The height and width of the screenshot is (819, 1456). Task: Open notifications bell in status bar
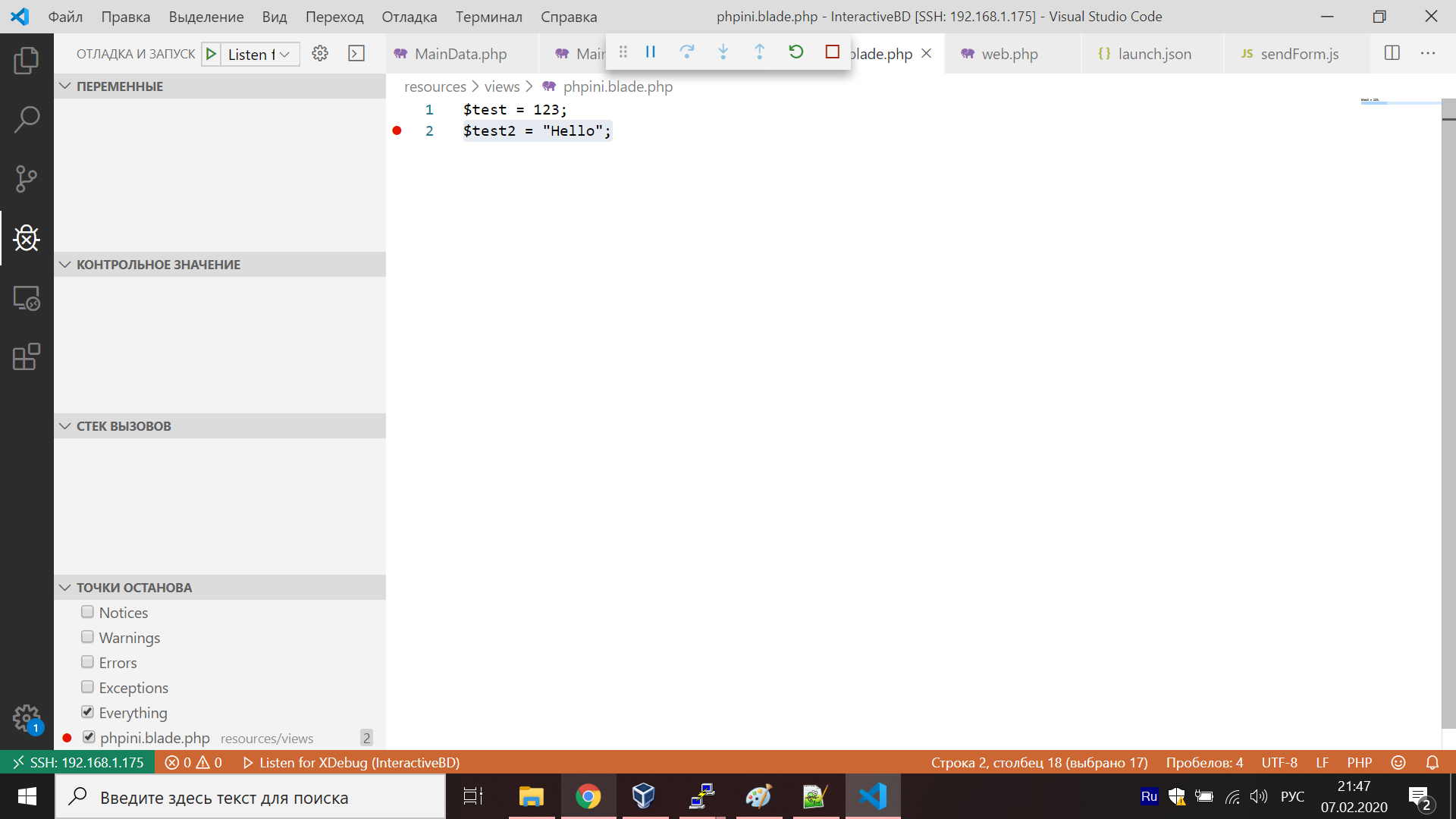click(1432, 763)
